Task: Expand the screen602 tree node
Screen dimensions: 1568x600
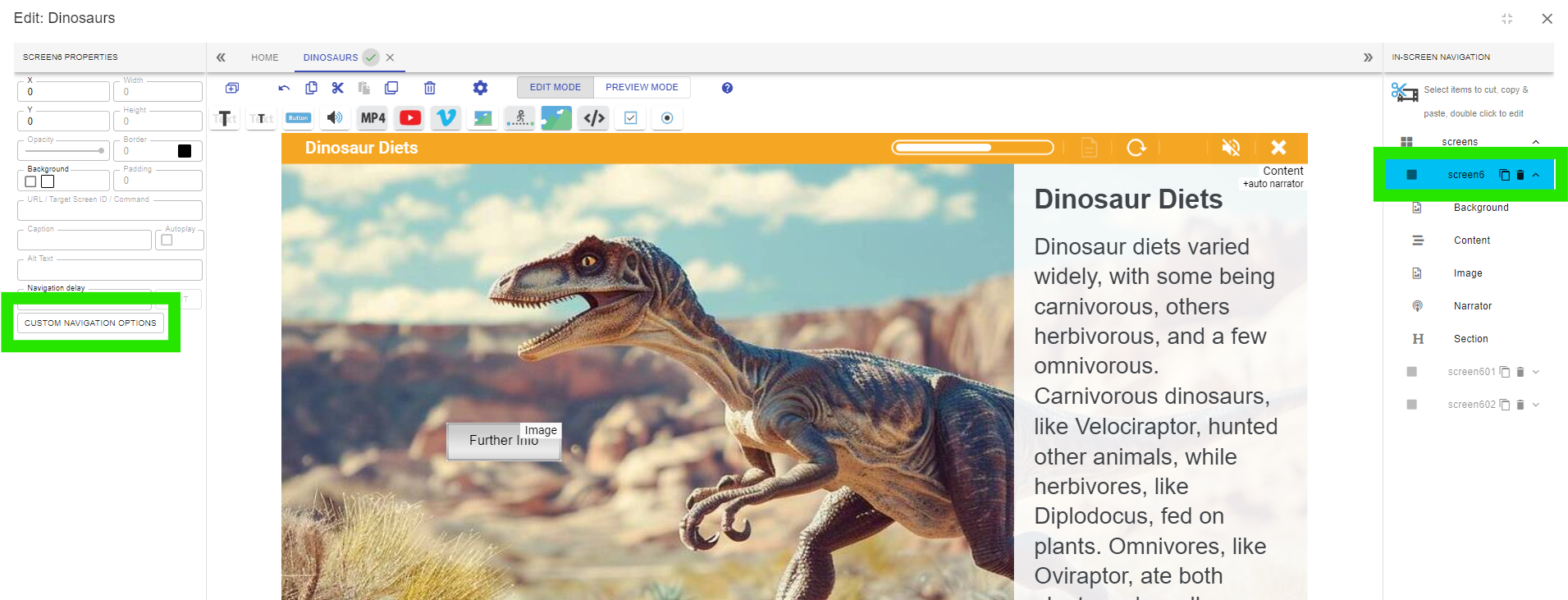Action: (1536, 405)
